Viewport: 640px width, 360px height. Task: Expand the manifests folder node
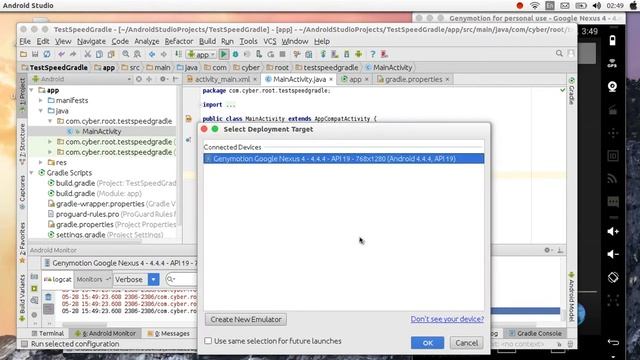(41, 100)
